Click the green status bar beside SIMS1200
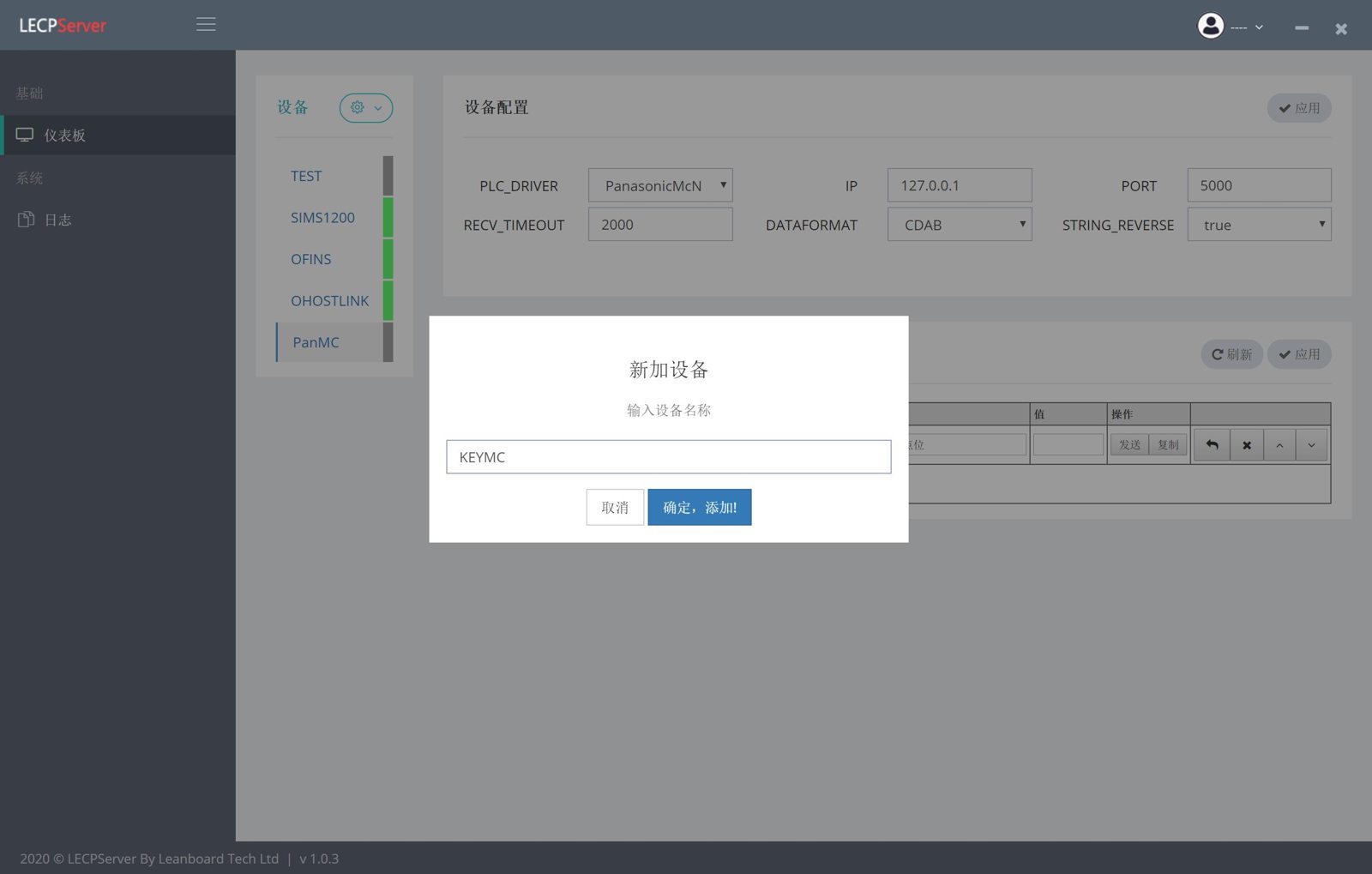 pyautogui.click(x=388, y=218)
